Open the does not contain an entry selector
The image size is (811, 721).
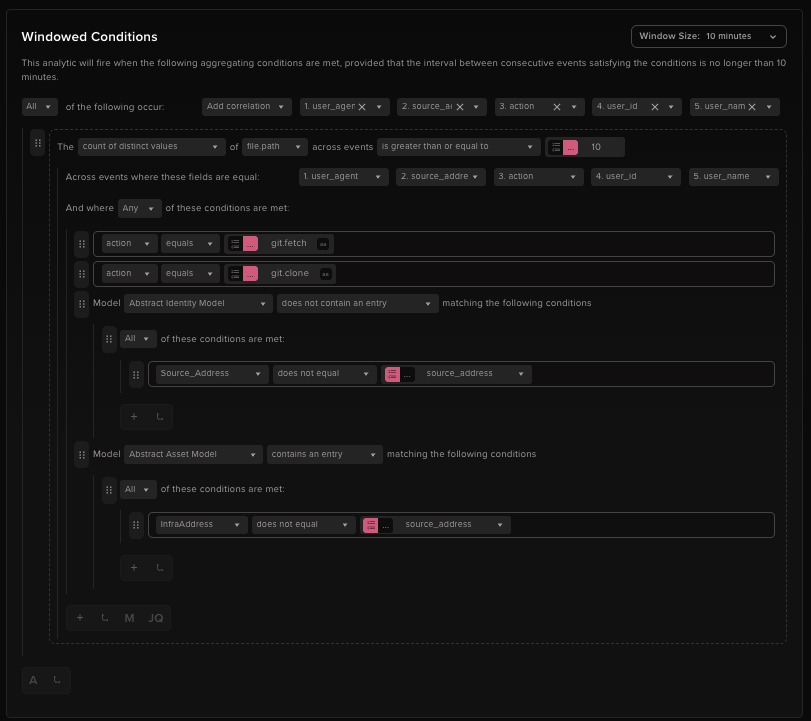(357, 302)
